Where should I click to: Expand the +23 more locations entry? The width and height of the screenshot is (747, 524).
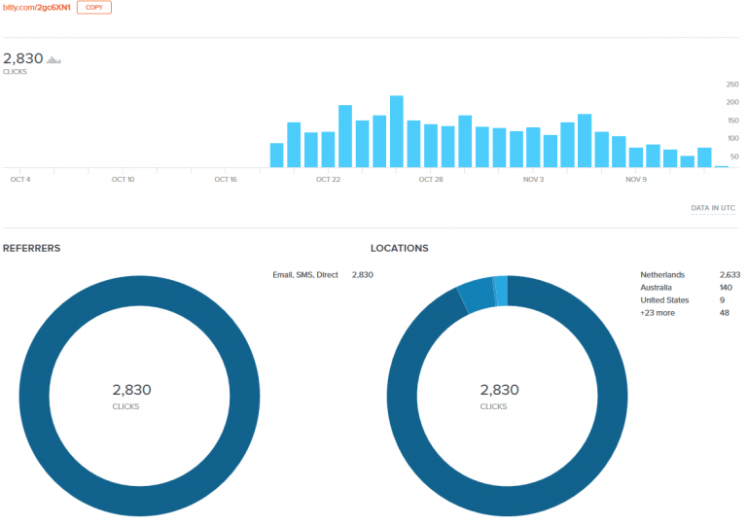[656, 313]
